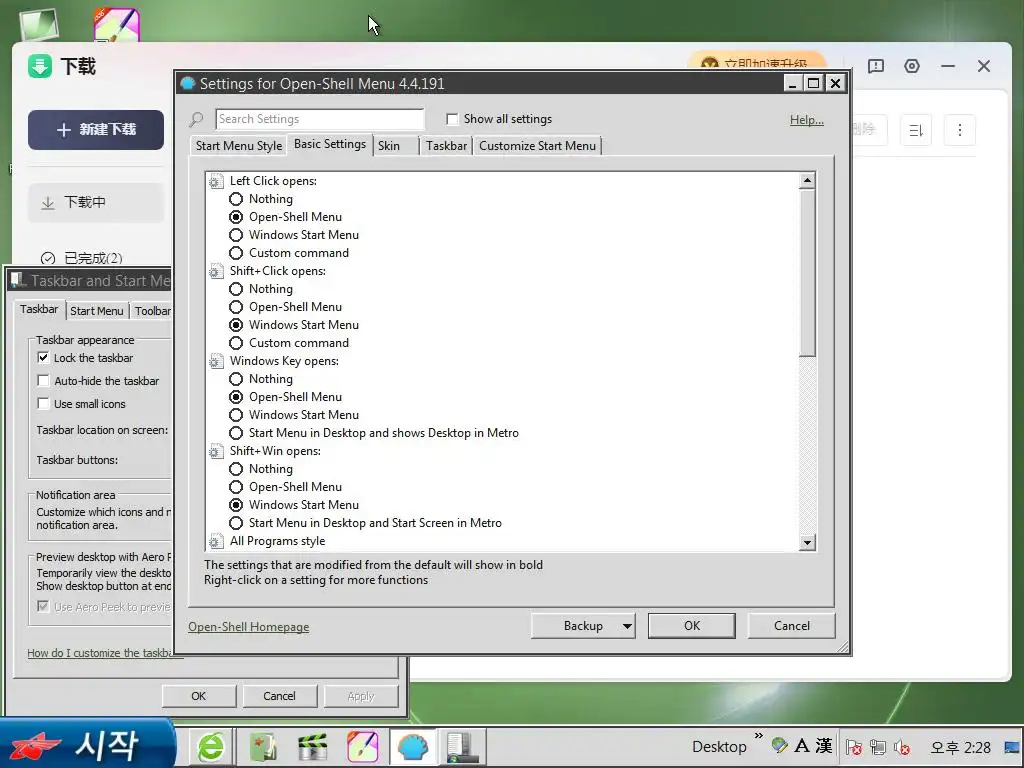The image size is (1024, 768).
Task: Click the settings list scrollbar thumb
Action: pyautogui.click(x=807, y=273)
